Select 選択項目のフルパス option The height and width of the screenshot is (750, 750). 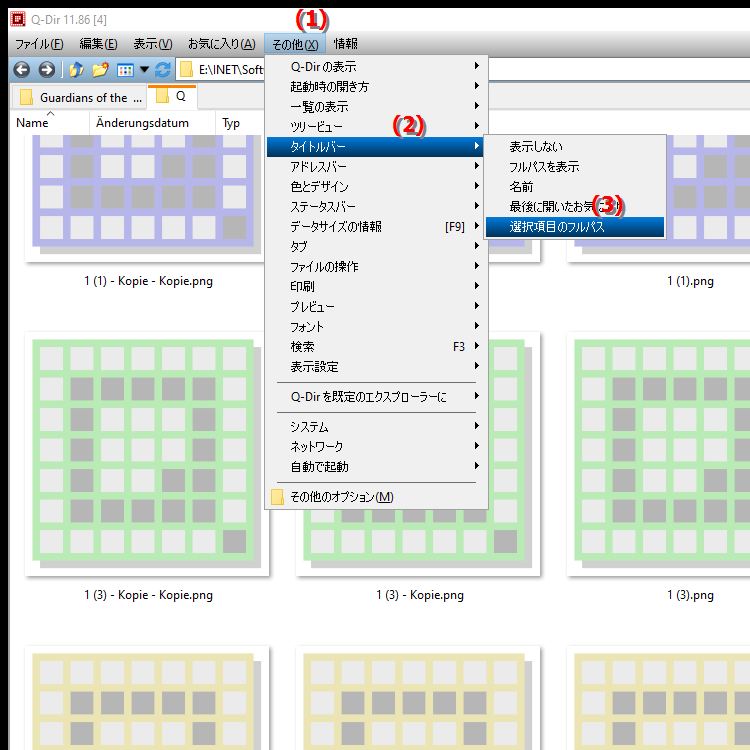click(575, 227)
